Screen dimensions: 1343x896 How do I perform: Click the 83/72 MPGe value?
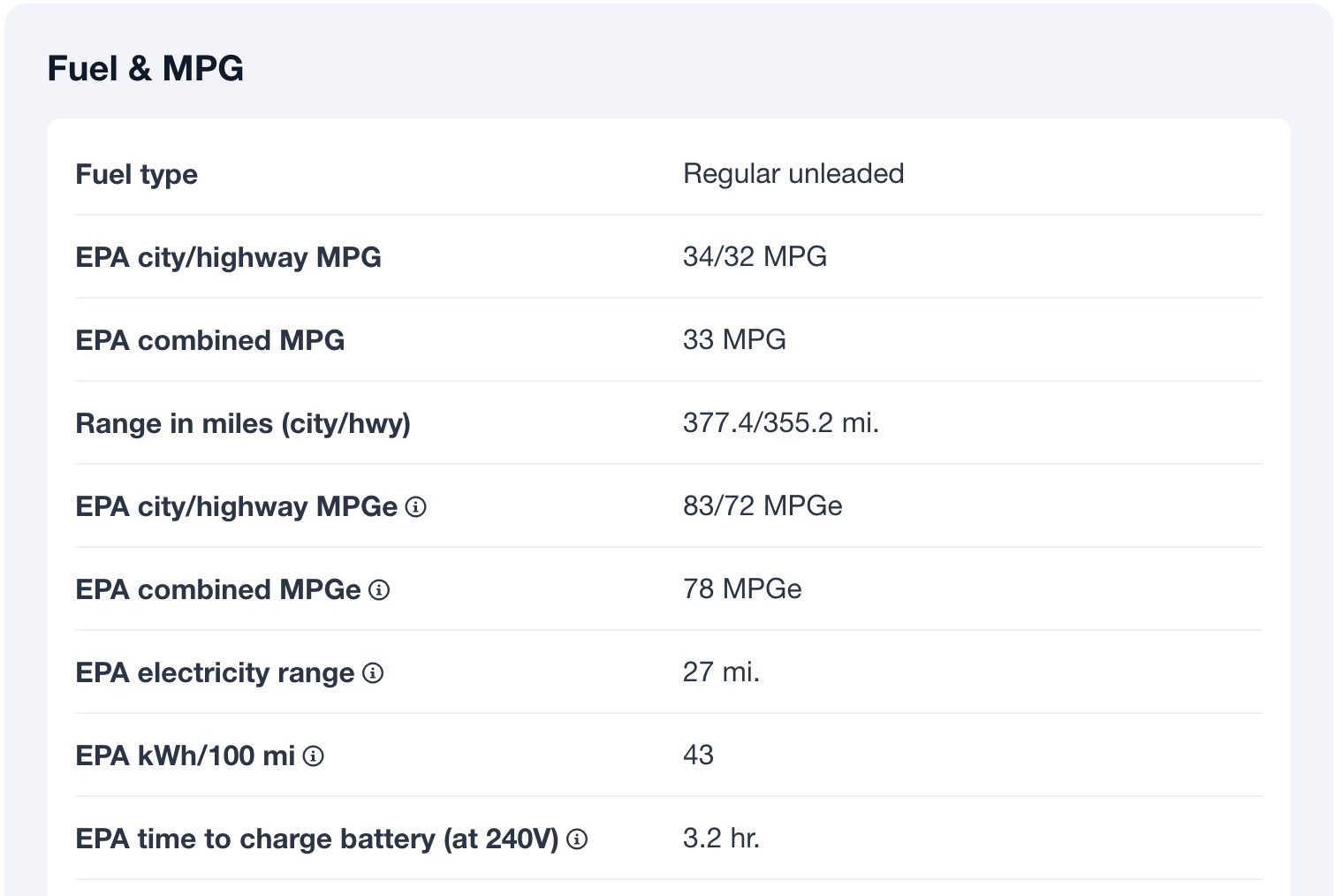(762, 506)
